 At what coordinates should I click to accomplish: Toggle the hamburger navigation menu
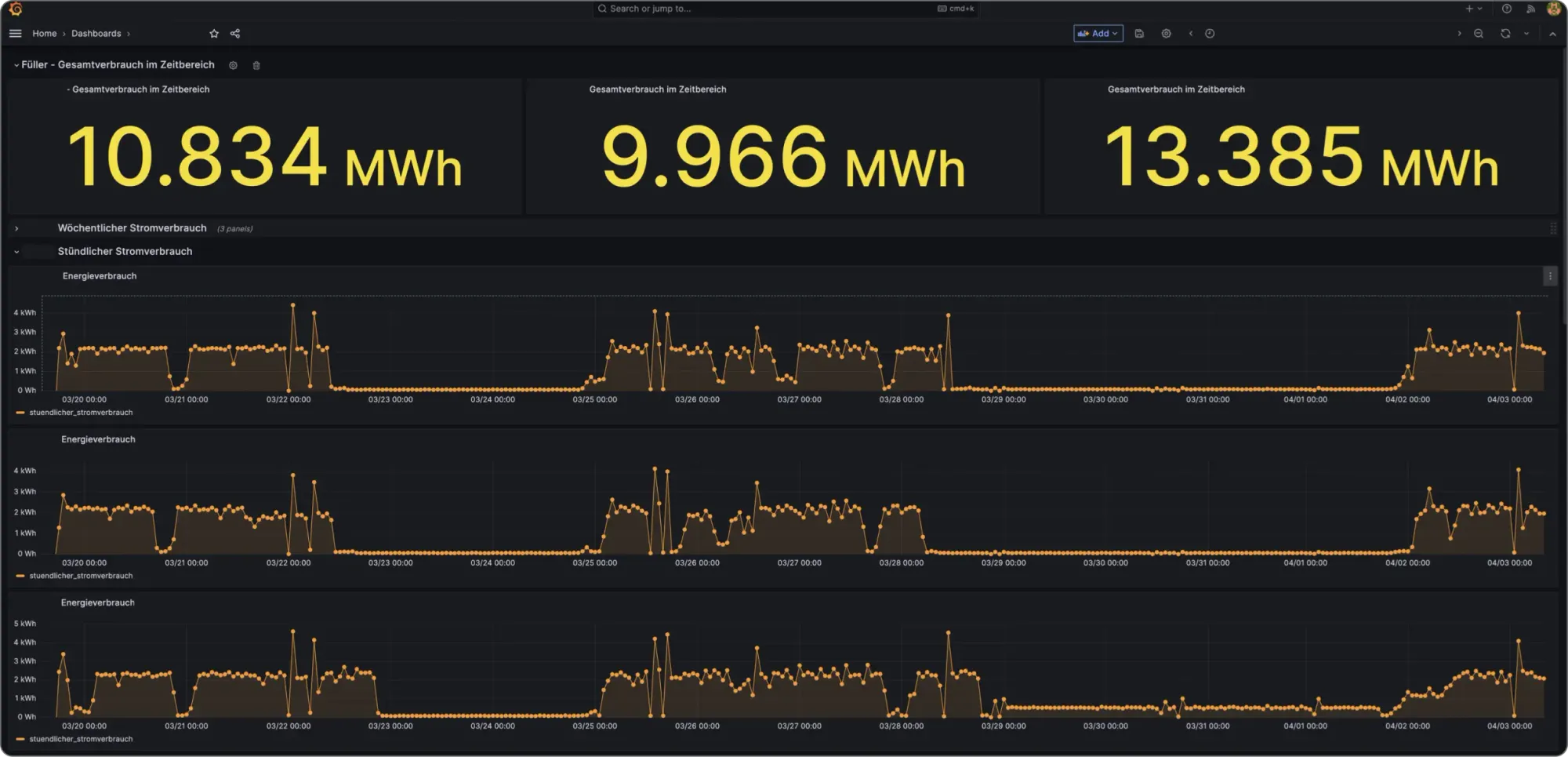(x=16, y=34)
